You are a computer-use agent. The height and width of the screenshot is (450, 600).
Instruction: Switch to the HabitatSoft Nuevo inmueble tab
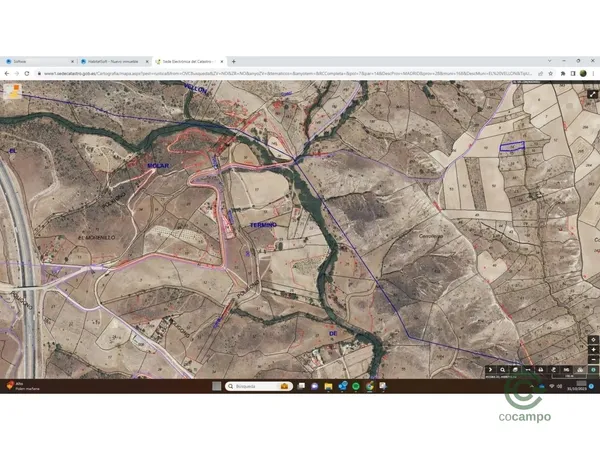click(110, 61)
